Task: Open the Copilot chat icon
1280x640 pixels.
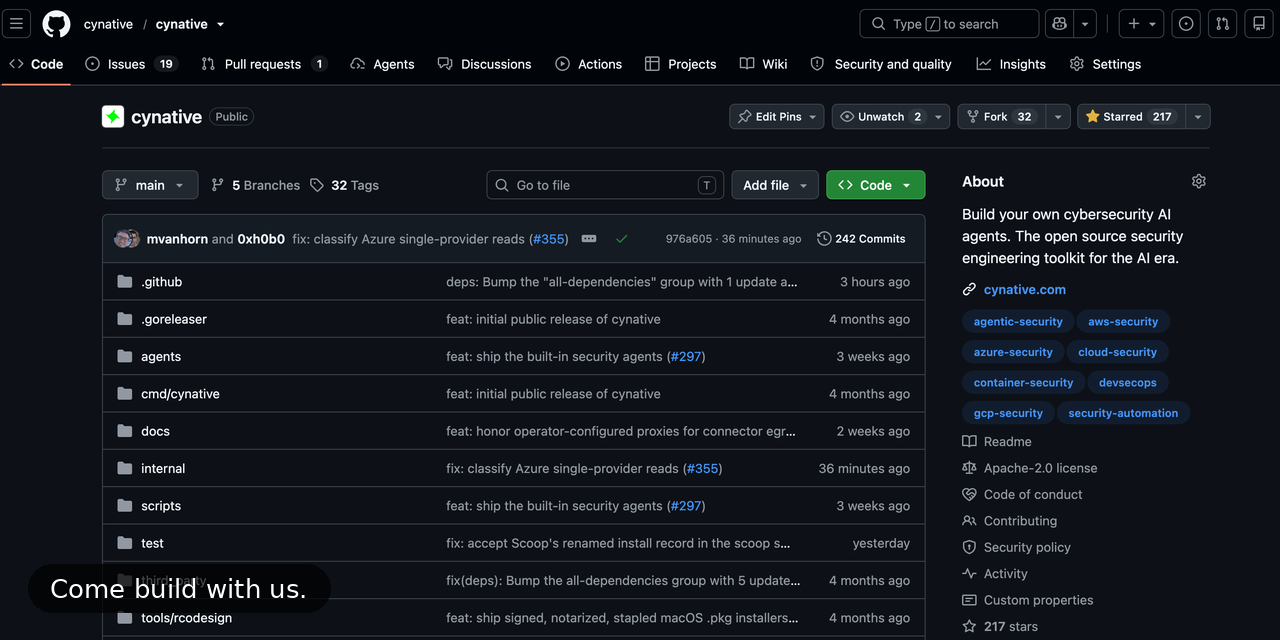Action: point(1058,24)
